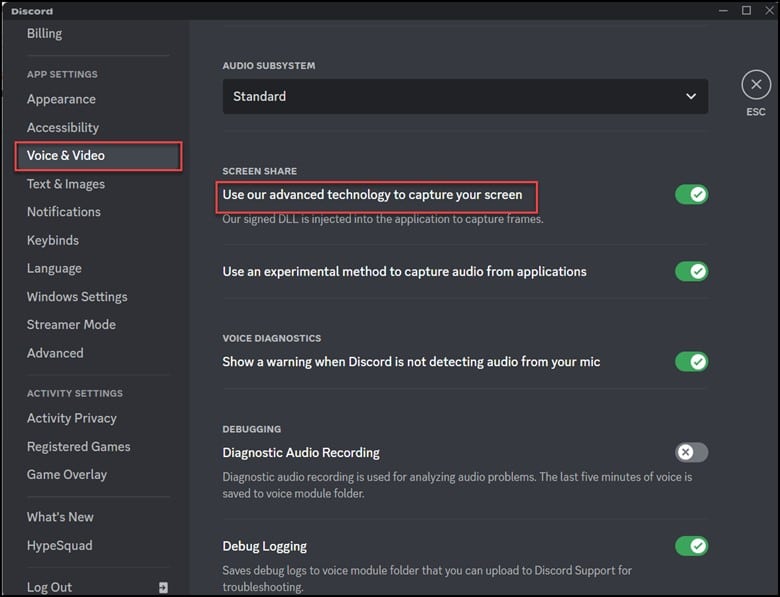Navigate to Keybinds settings
Image resolution: width=780 pixels, height=597 pixels.
point(53,240)
